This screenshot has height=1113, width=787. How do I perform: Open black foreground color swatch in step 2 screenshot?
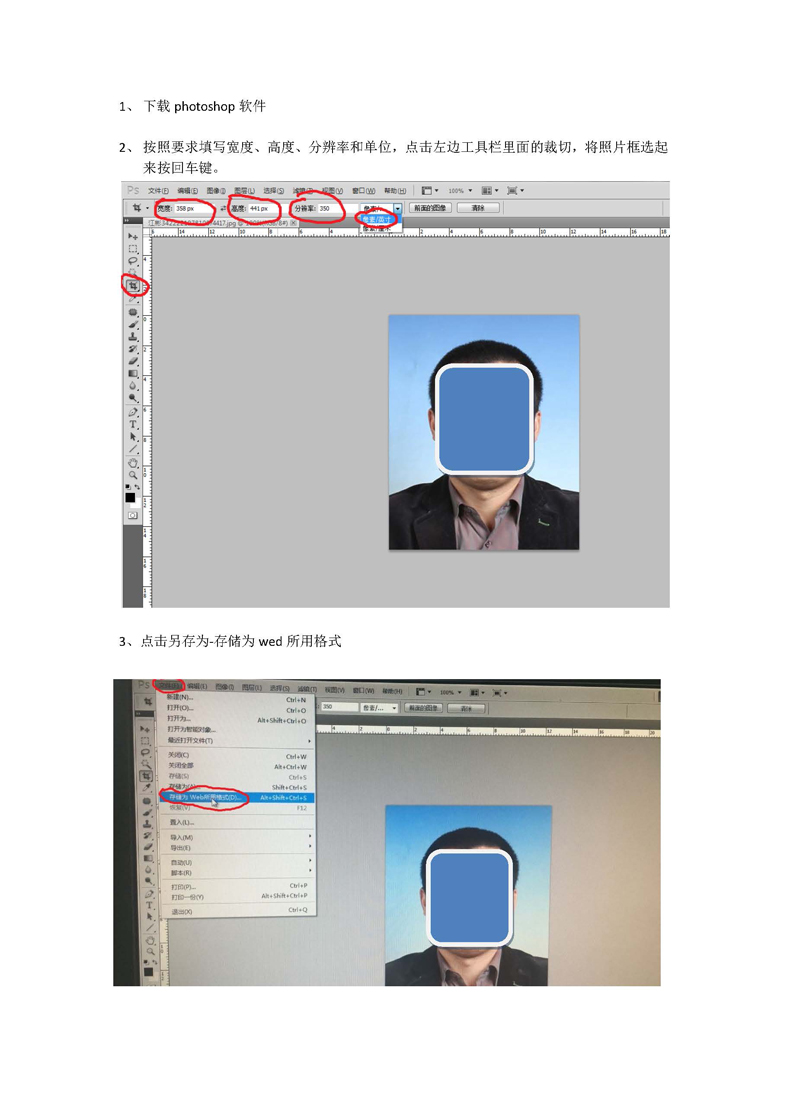[130, 498]
